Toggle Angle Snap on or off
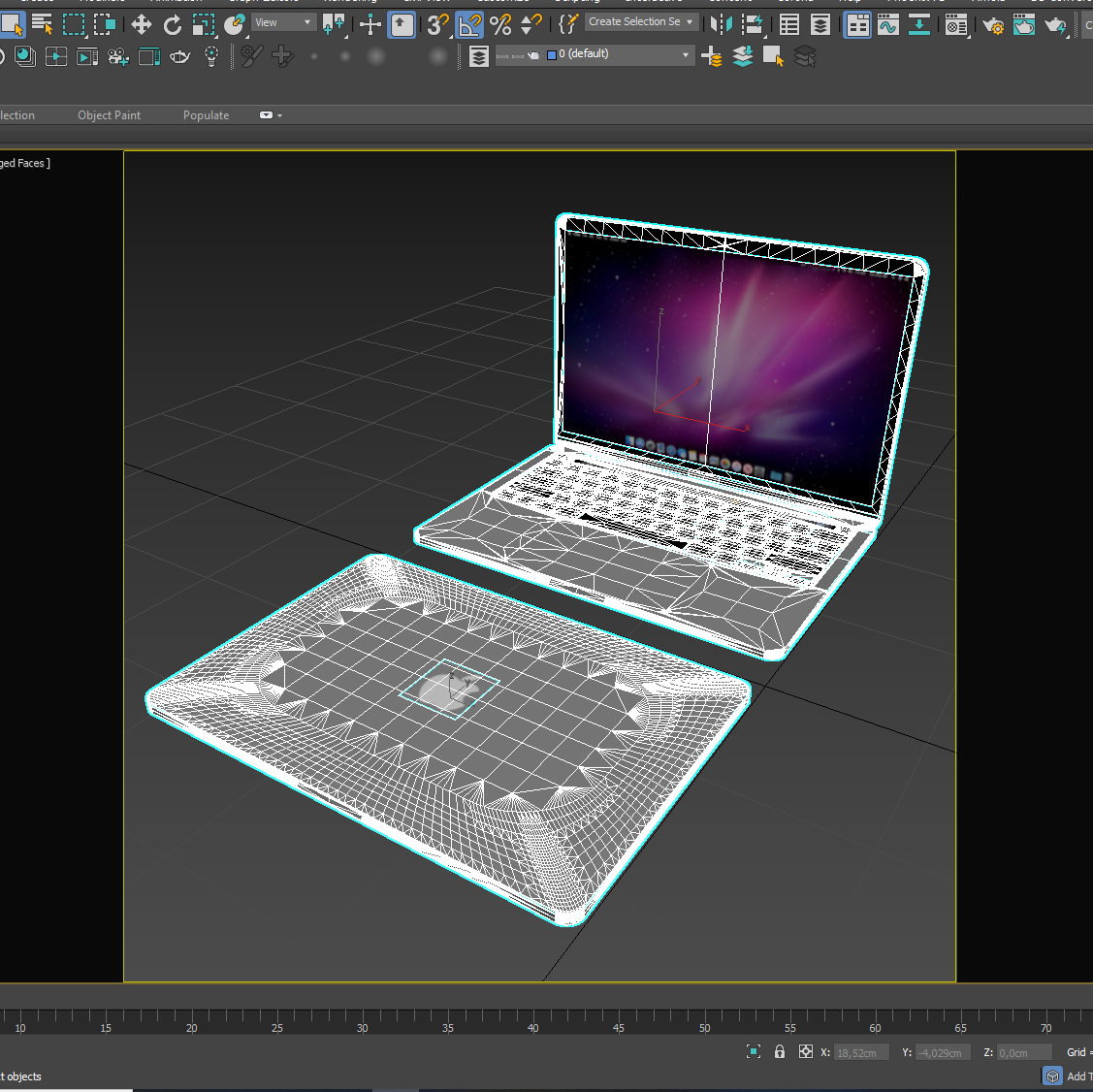The width and height of the screenshot is (1093, 1092). (x=469, y=25)
